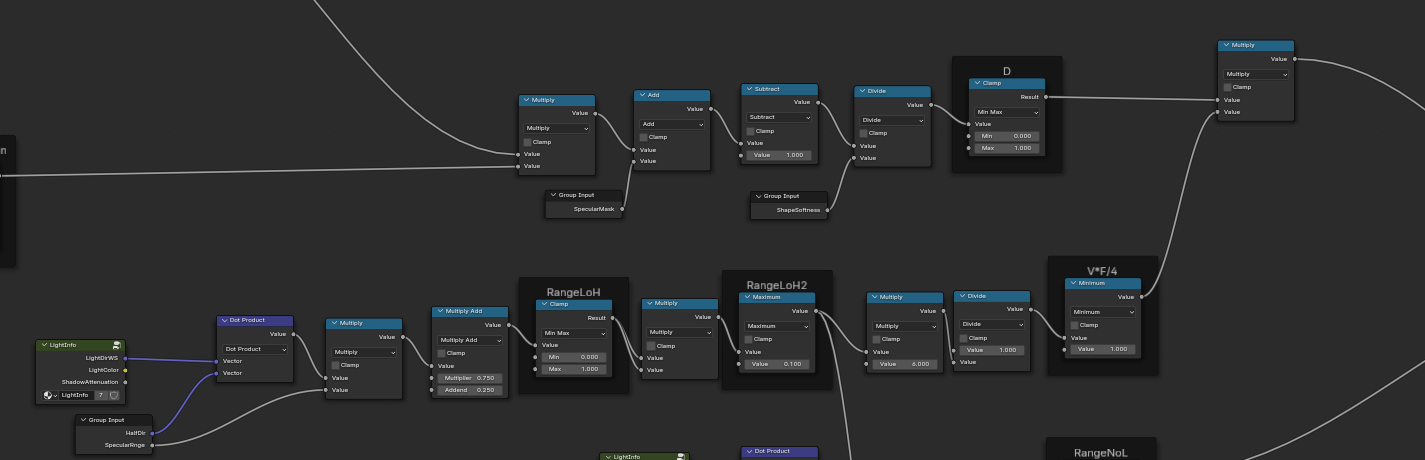
Task: Open Min Max dropdown in the D frame
Action: coord(1006,112)
